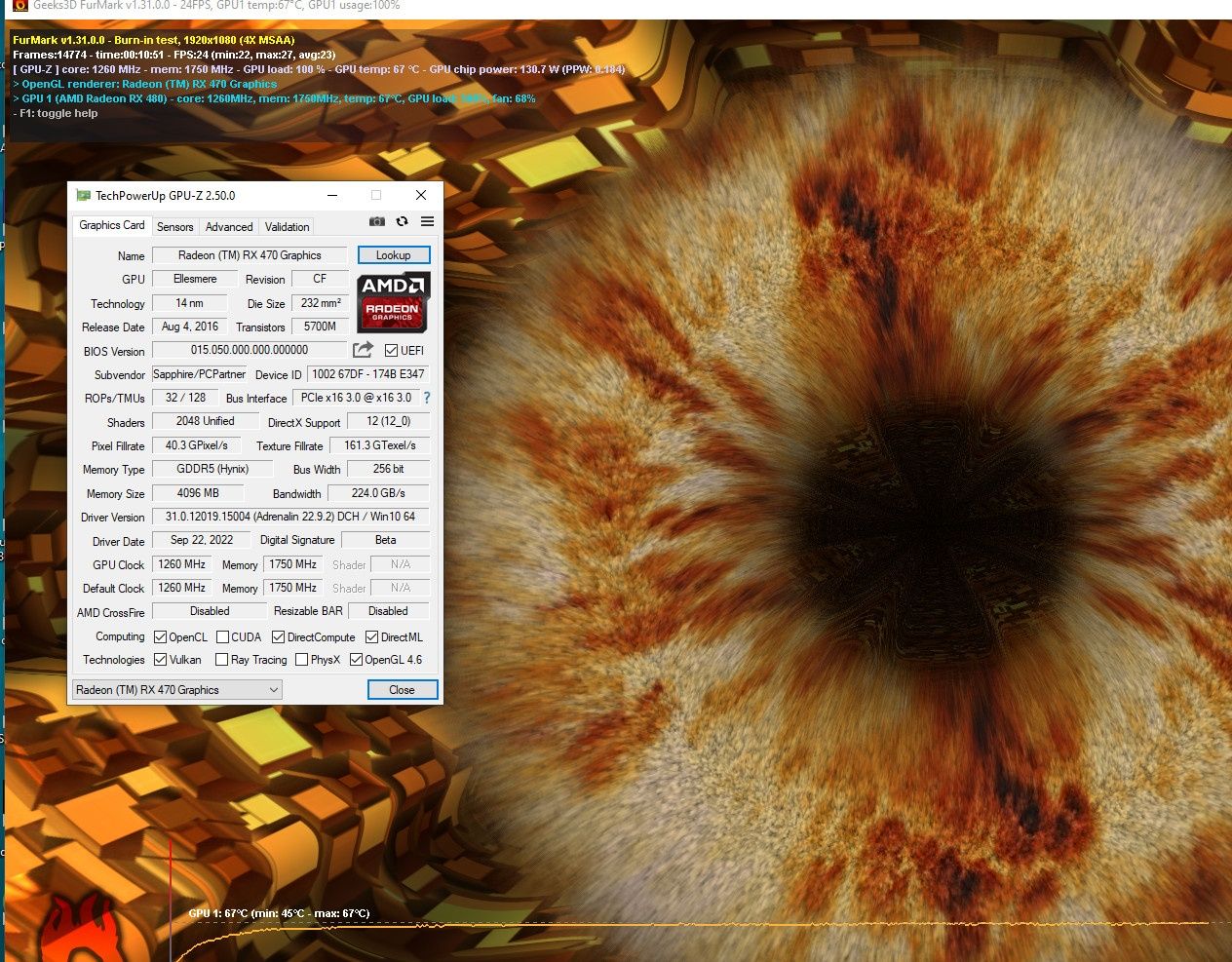Image resolution: width=1232 pixels, height=962 pixels.
Task: Click the bus interface question mark icon
Action: tap(426, 398)
